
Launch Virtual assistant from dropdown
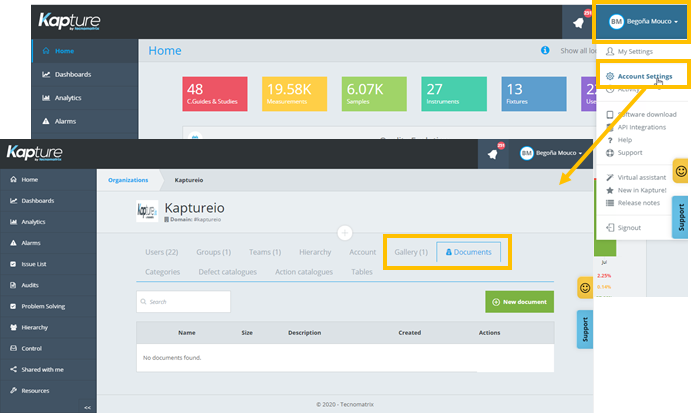636,178
